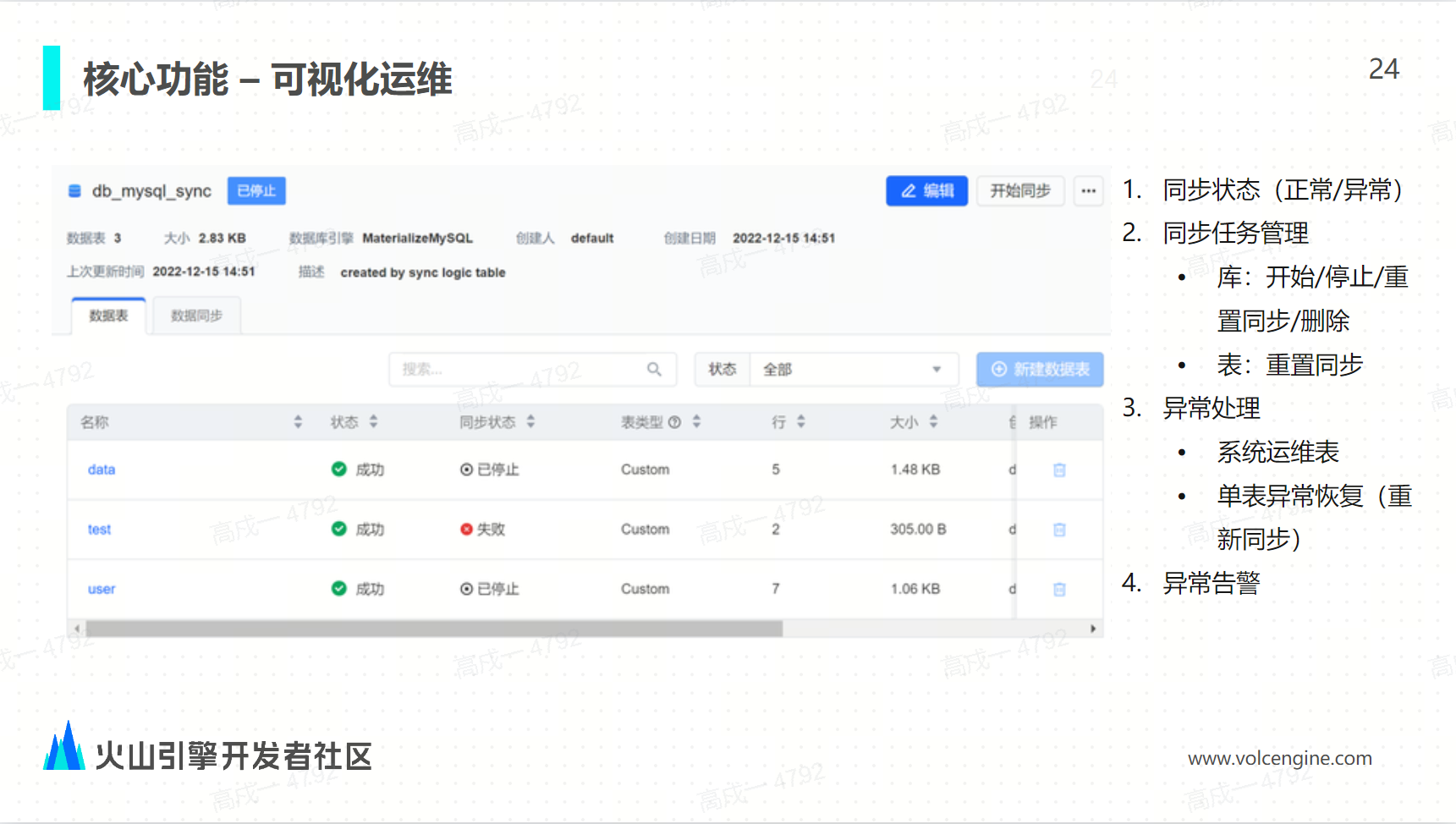Open the data table link
The width and height of the screenshot is (1456, 824).
click(101, 470)
